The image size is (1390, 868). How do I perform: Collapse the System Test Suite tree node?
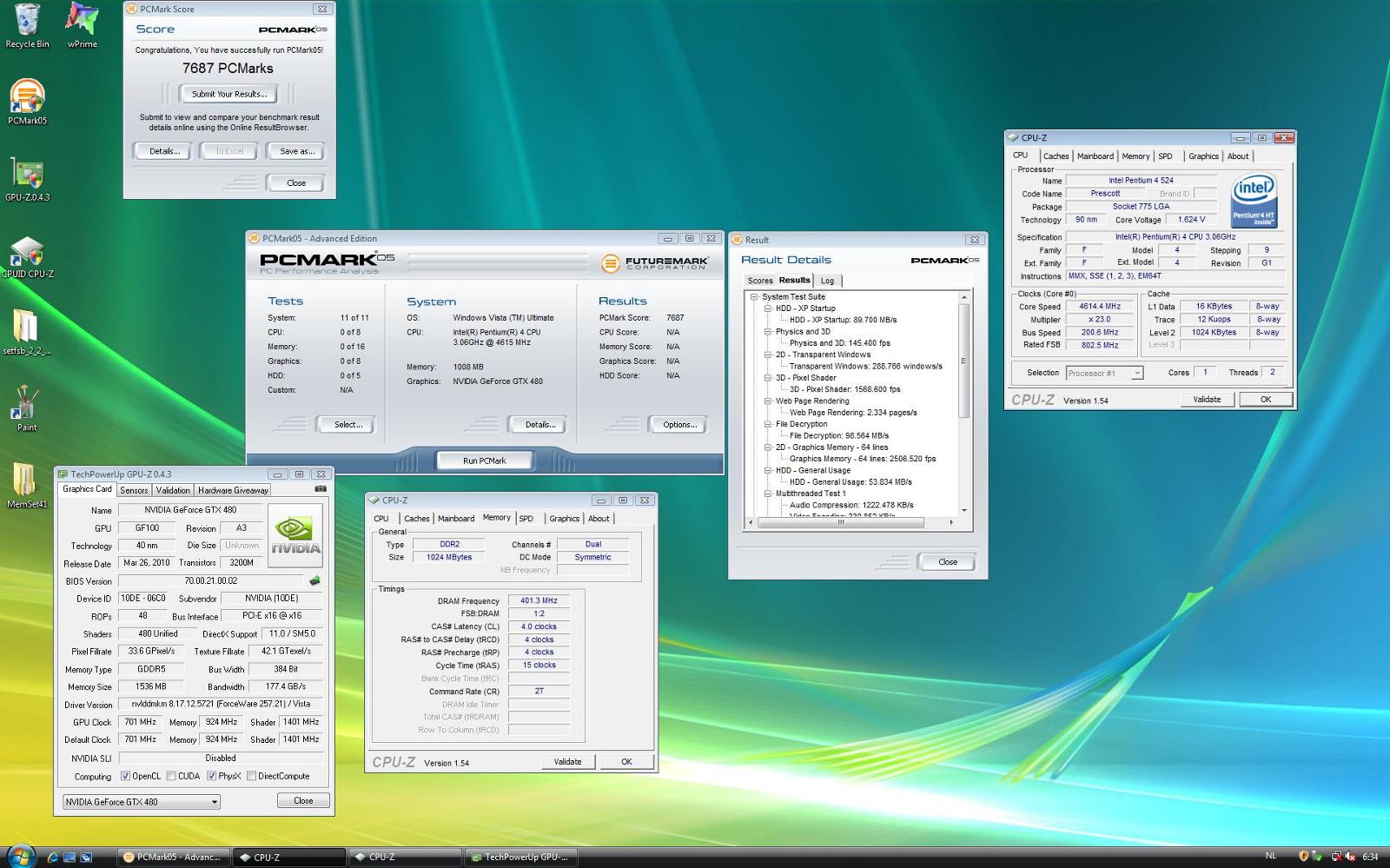point(754,297)
